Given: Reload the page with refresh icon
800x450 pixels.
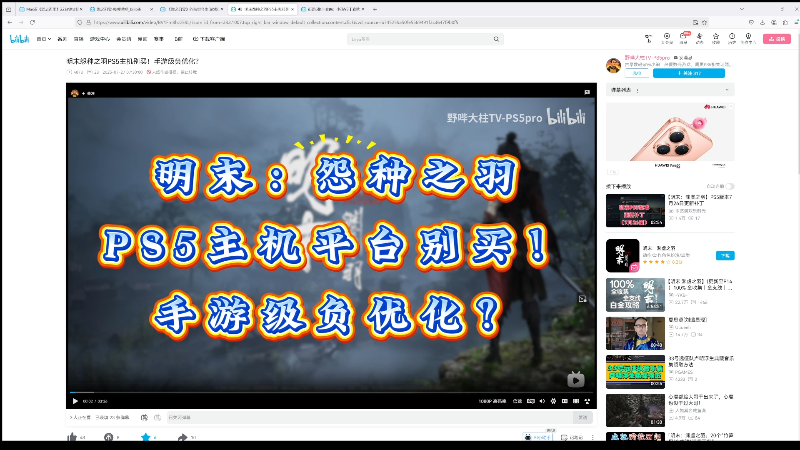Looking at the screenshot, I should click(x=32, y=22).
